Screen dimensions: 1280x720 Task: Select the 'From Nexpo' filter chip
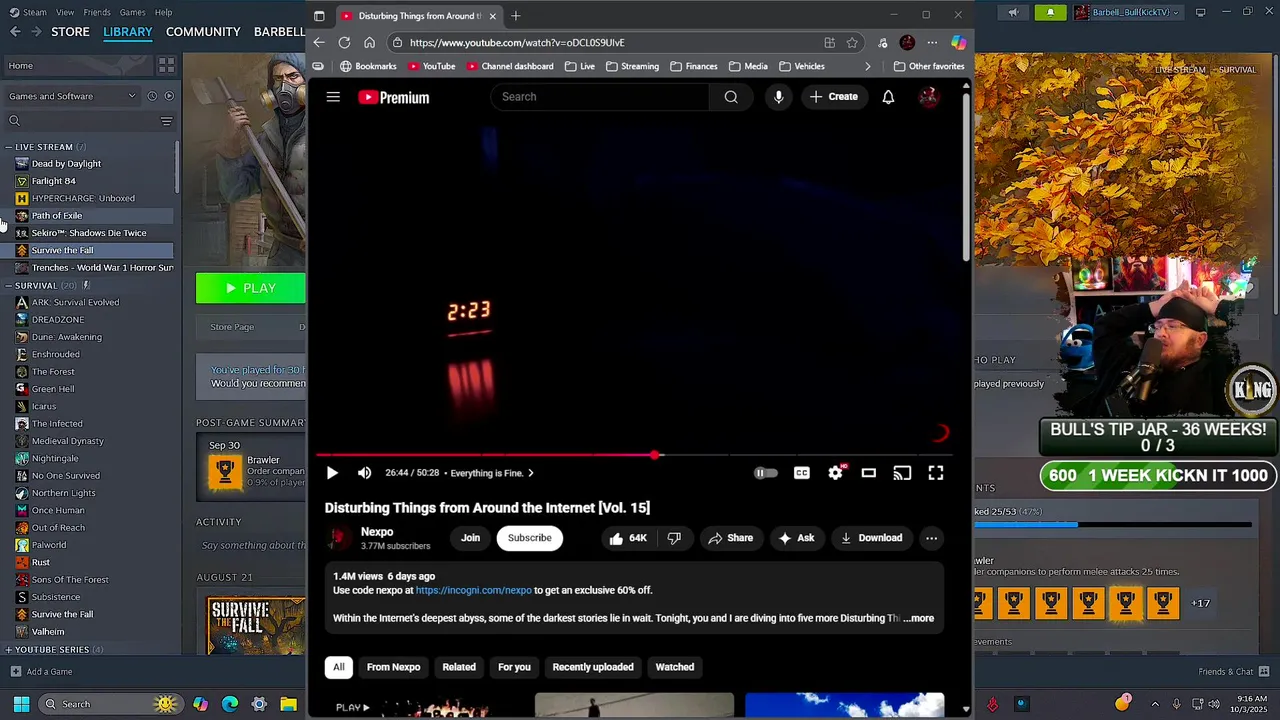tap(393, 667)
